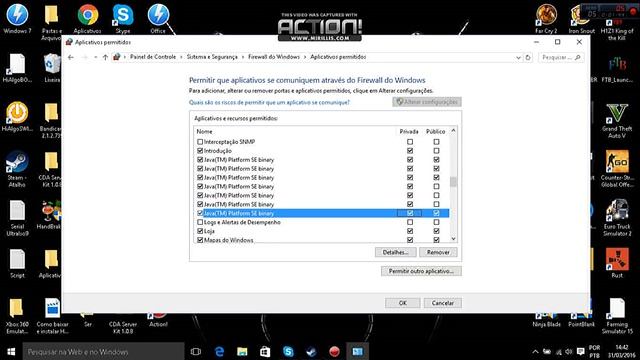
Task: Toggle Público checkbox for Logs e Alertas de Desempenho
Action: (x=436, y=222)
